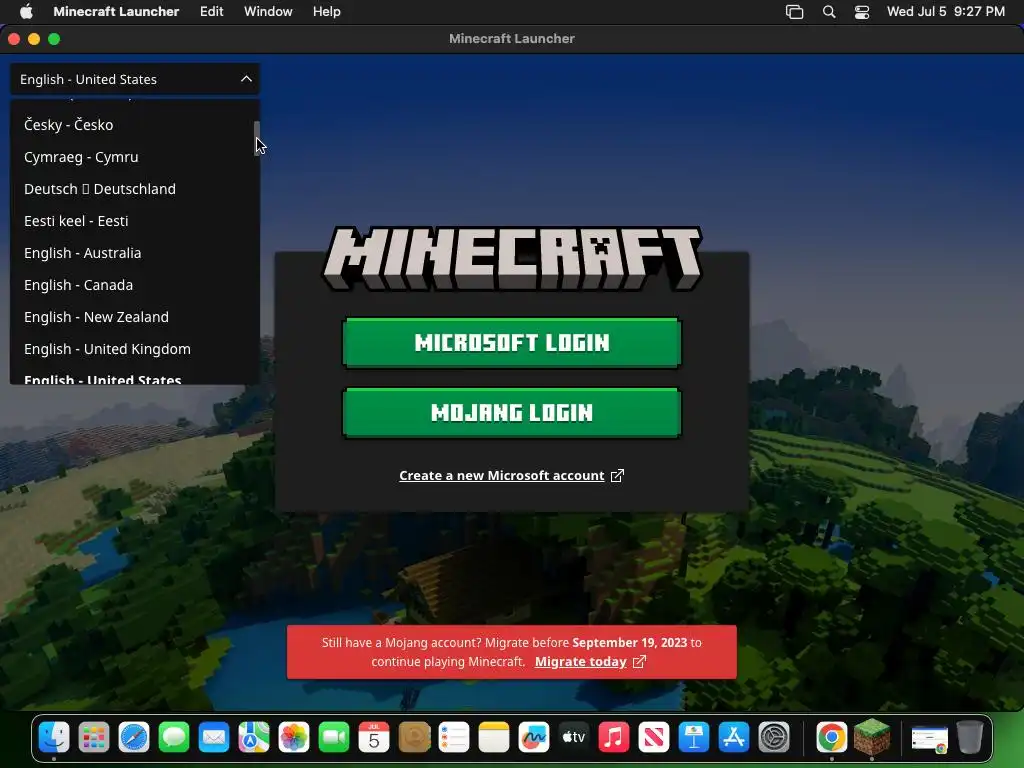This screenshot has width=1024, height=768.
Task: Launch Safari from the dock
Action: [134, 738]
